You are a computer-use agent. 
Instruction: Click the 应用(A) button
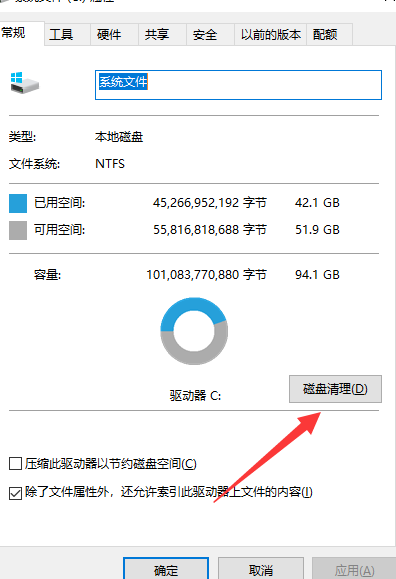[x=354, y=569]
